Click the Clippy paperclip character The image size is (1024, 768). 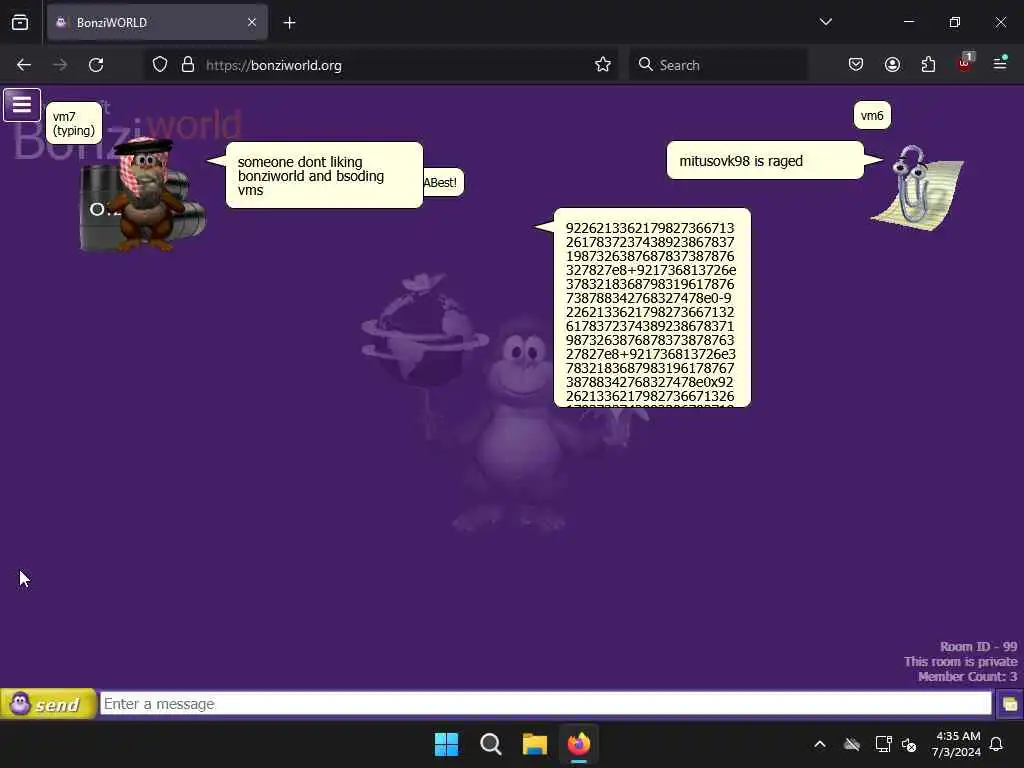(x=918, y=188)
